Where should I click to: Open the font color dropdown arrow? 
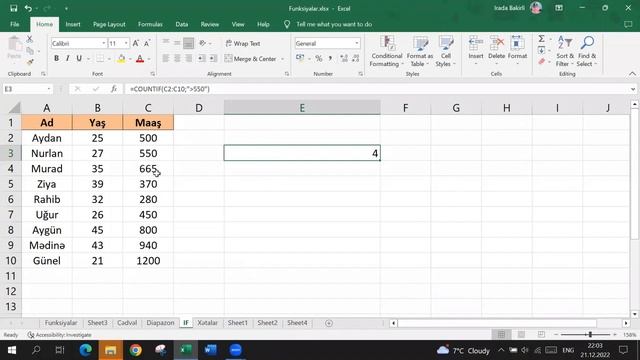[149, 59]
